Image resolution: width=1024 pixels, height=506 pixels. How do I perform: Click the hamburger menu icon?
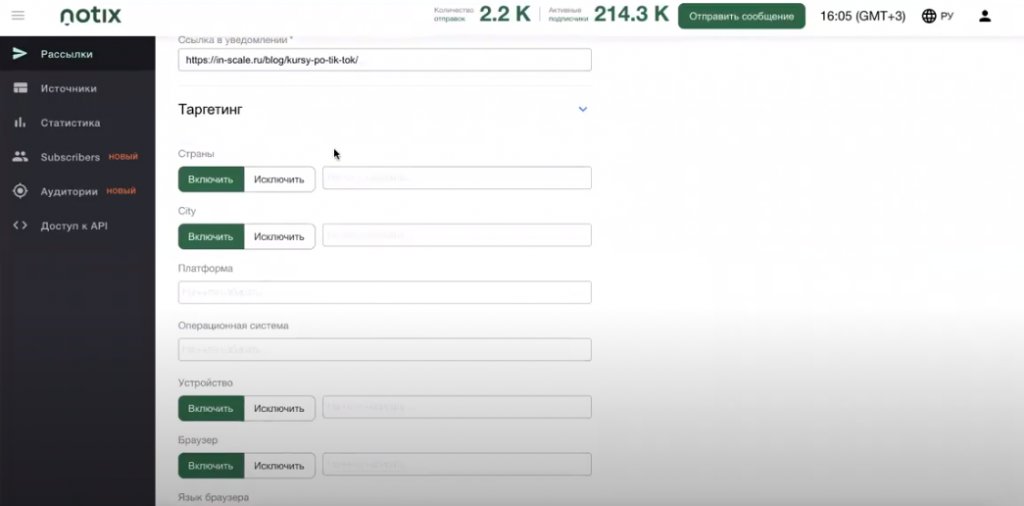pos(18,16)
